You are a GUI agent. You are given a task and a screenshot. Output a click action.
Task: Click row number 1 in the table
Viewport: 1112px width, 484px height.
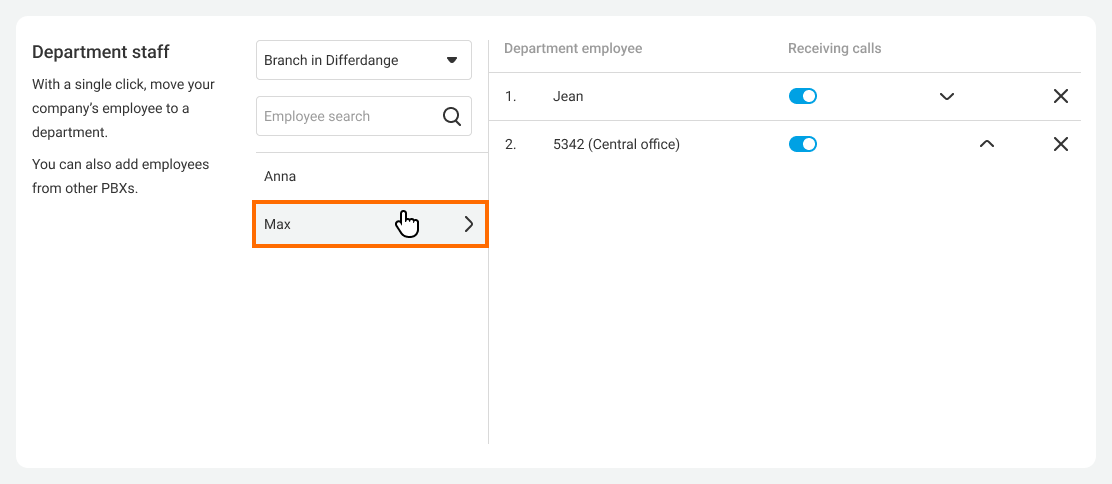(x=510, y=96)
